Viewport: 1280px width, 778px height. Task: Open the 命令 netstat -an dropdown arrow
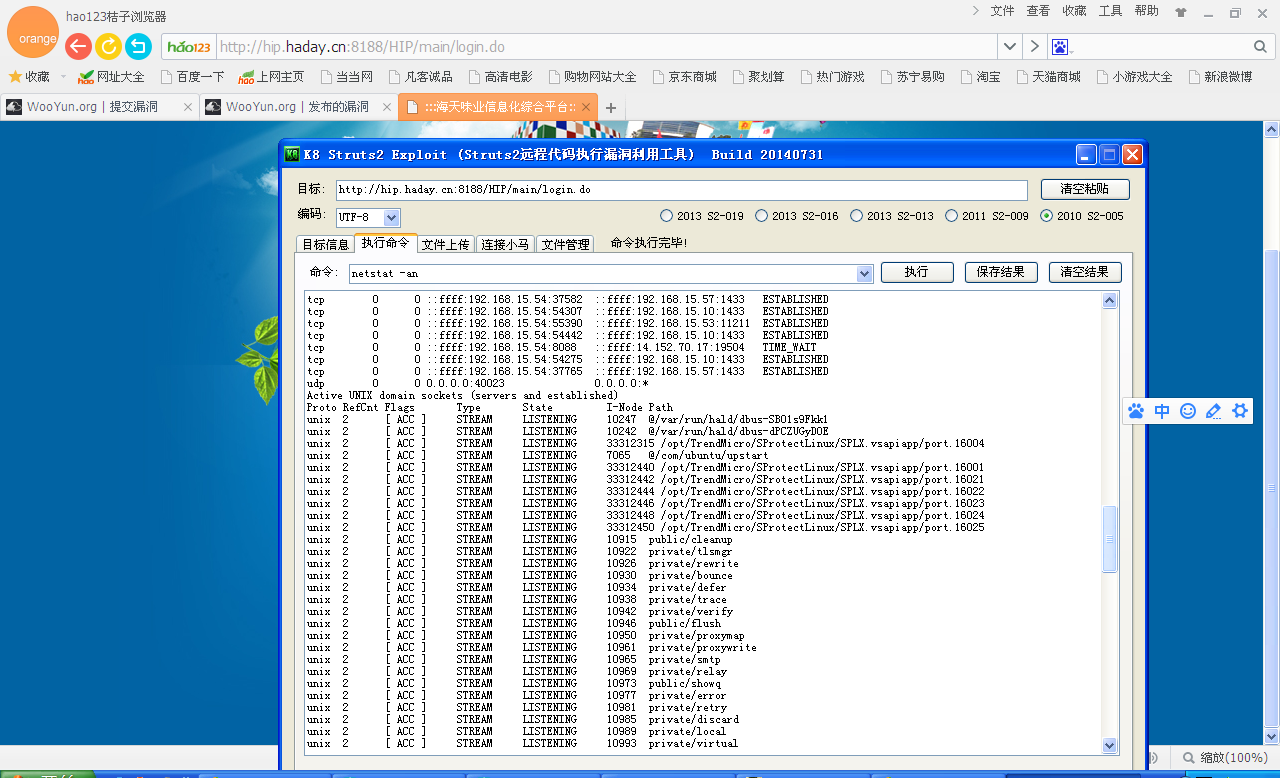[x=865, y=273]
